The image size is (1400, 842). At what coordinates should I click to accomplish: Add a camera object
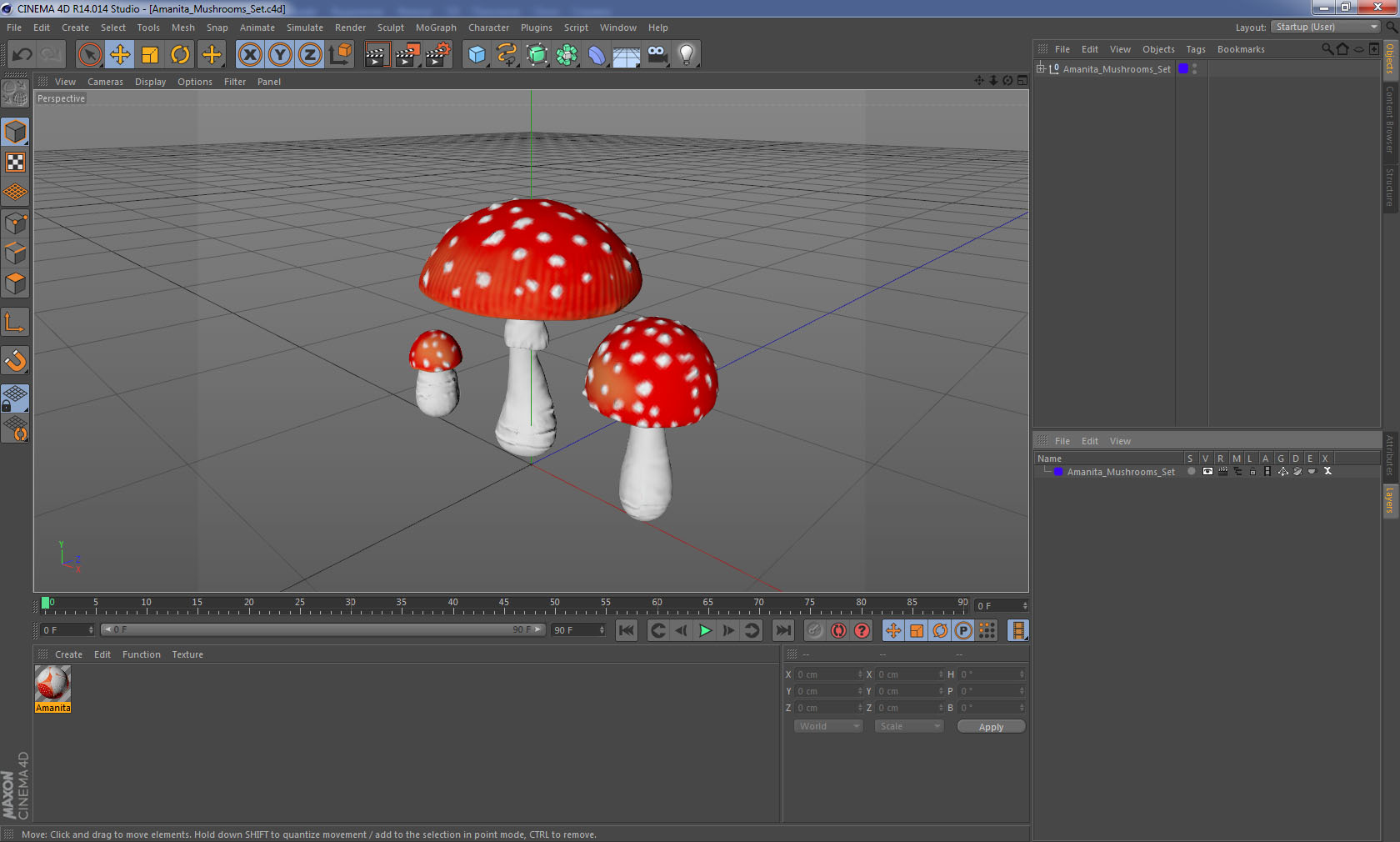[x=657, y=55]
